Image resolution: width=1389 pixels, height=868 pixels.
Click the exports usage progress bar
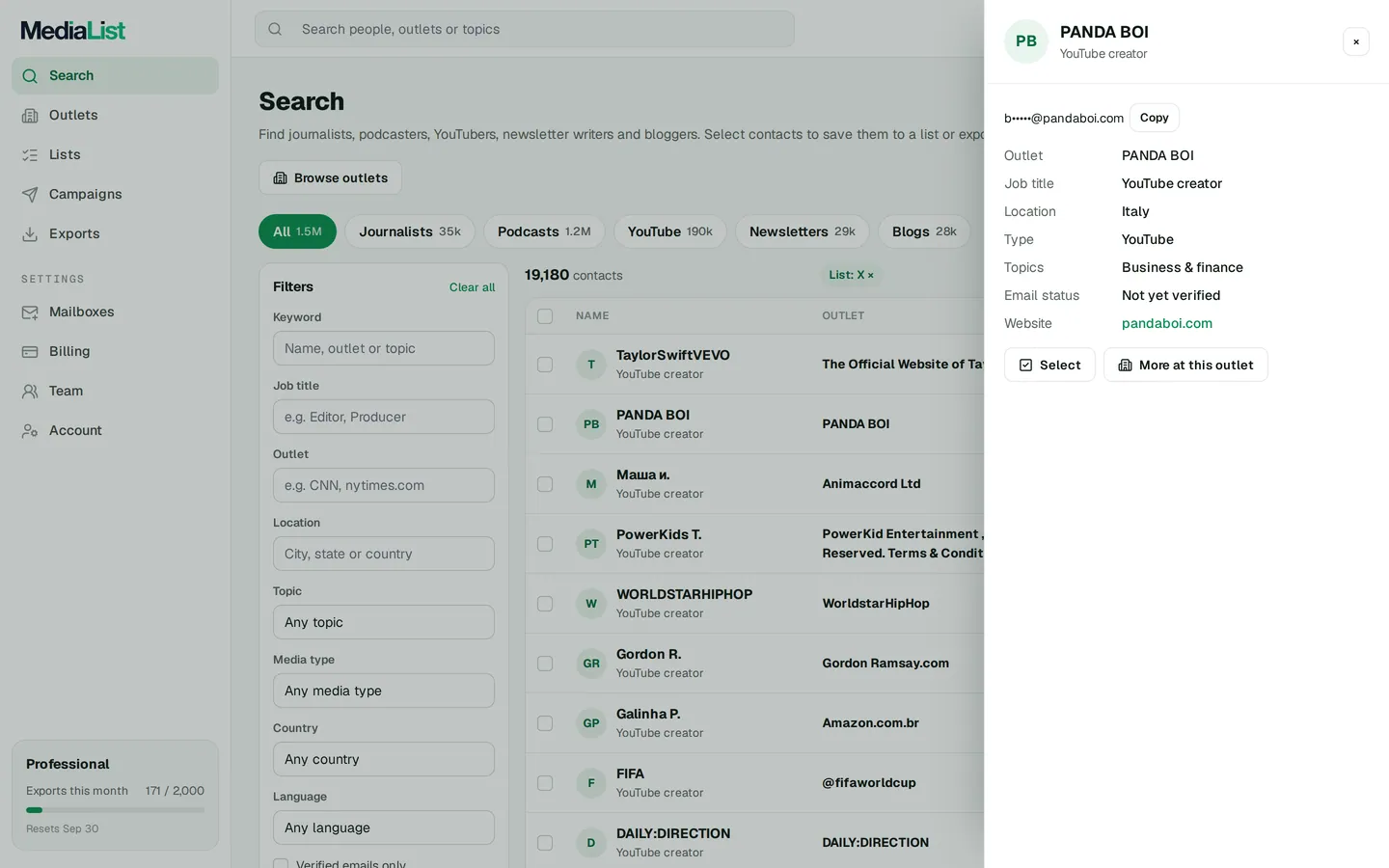(x=115, y=810)
